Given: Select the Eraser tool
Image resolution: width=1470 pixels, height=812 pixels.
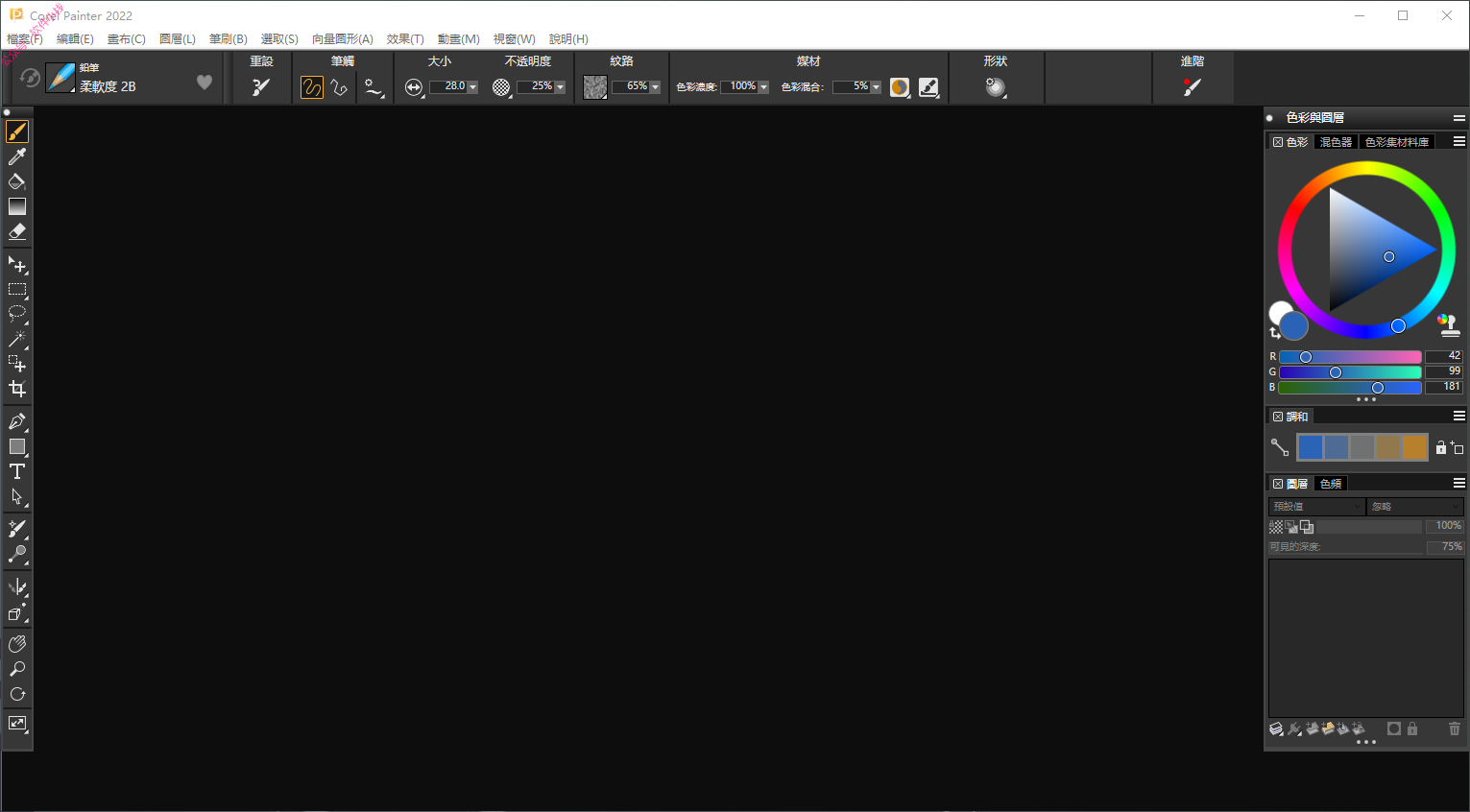Looking at the screenshot, I should [x=17, y=231].
